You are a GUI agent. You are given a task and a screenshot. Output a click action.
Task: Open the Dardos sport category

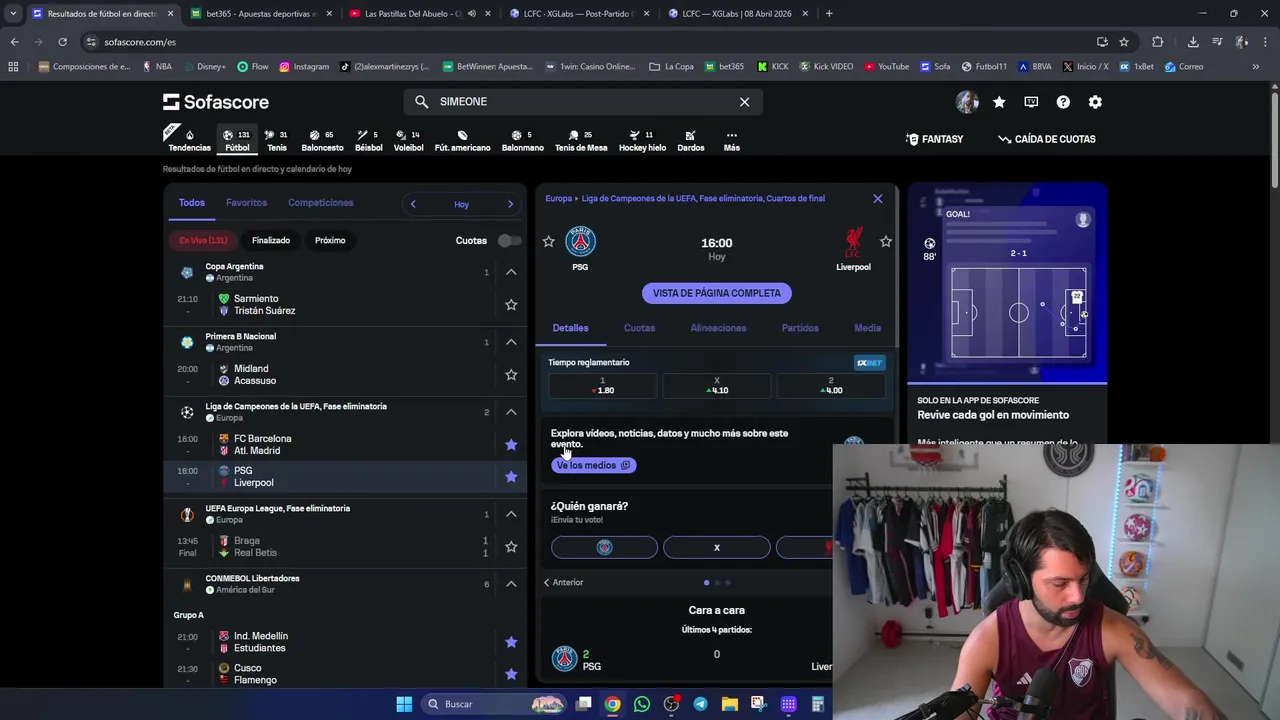(x=691, y=141)
